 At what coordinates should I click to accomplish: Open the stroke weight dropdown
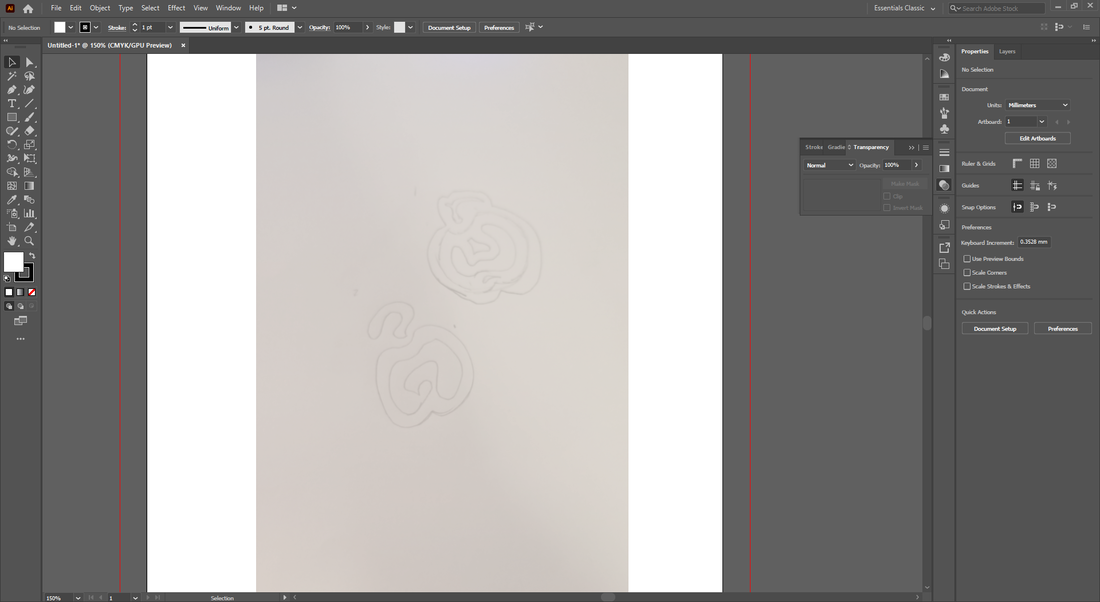tap(170, 27)
